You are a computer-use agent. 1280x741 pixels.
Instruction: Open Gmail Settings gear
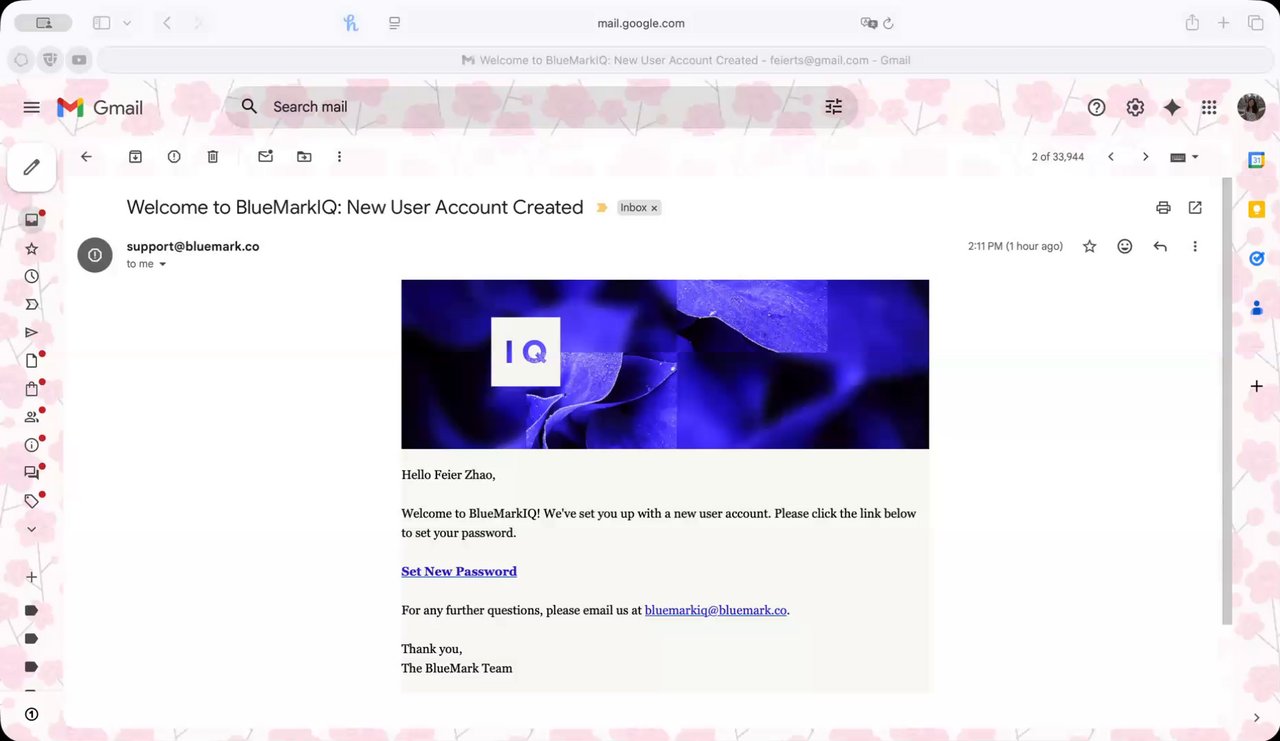click(x=1135, y=107)
